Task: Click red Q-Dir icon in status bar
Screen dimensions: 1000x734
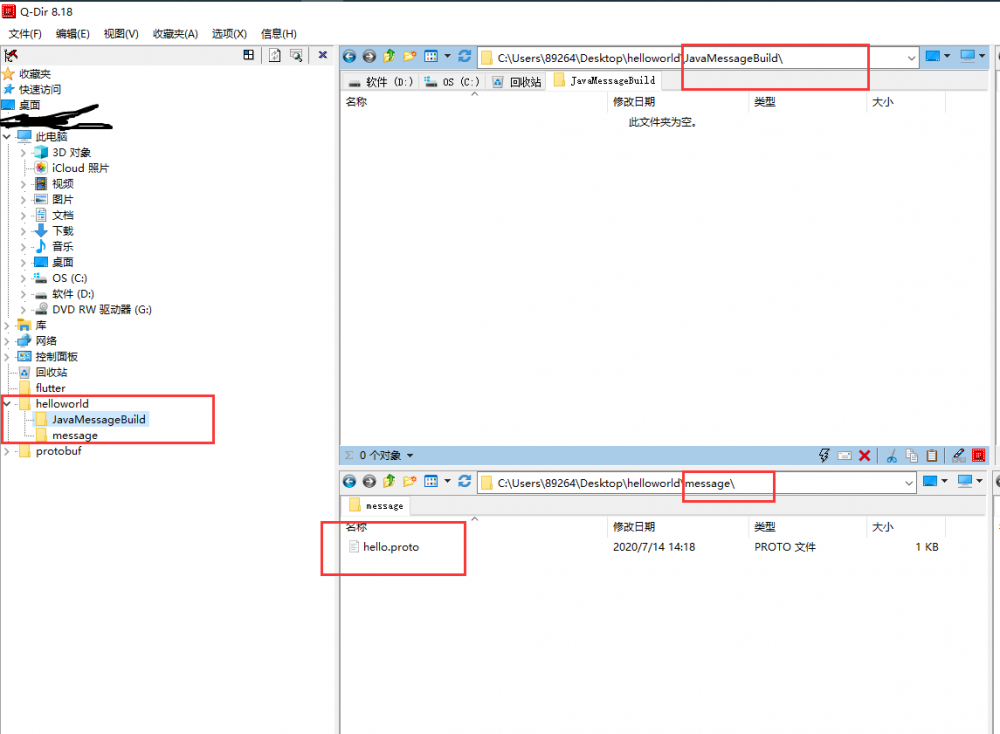Action: 978,455
